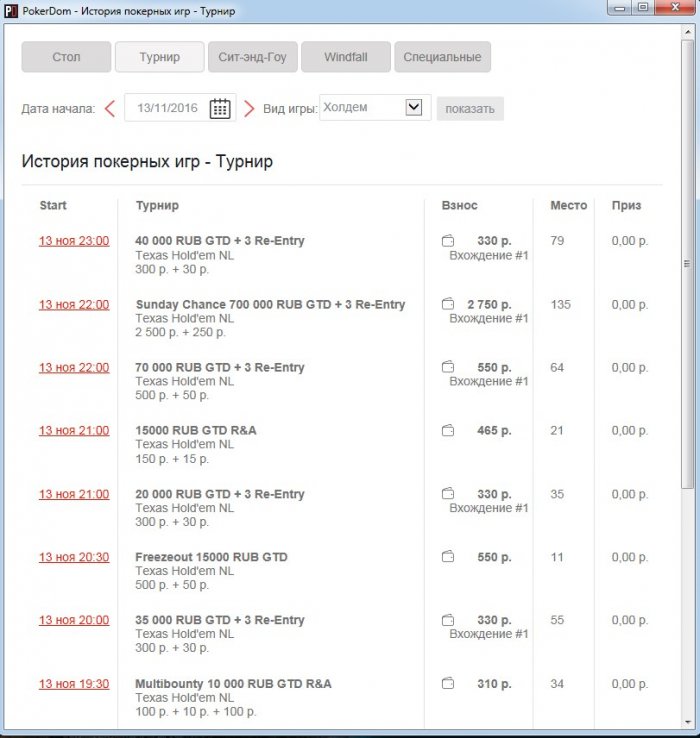Open the calendar date picker icon
Screen dimensions: 700x738
point(220,109)
